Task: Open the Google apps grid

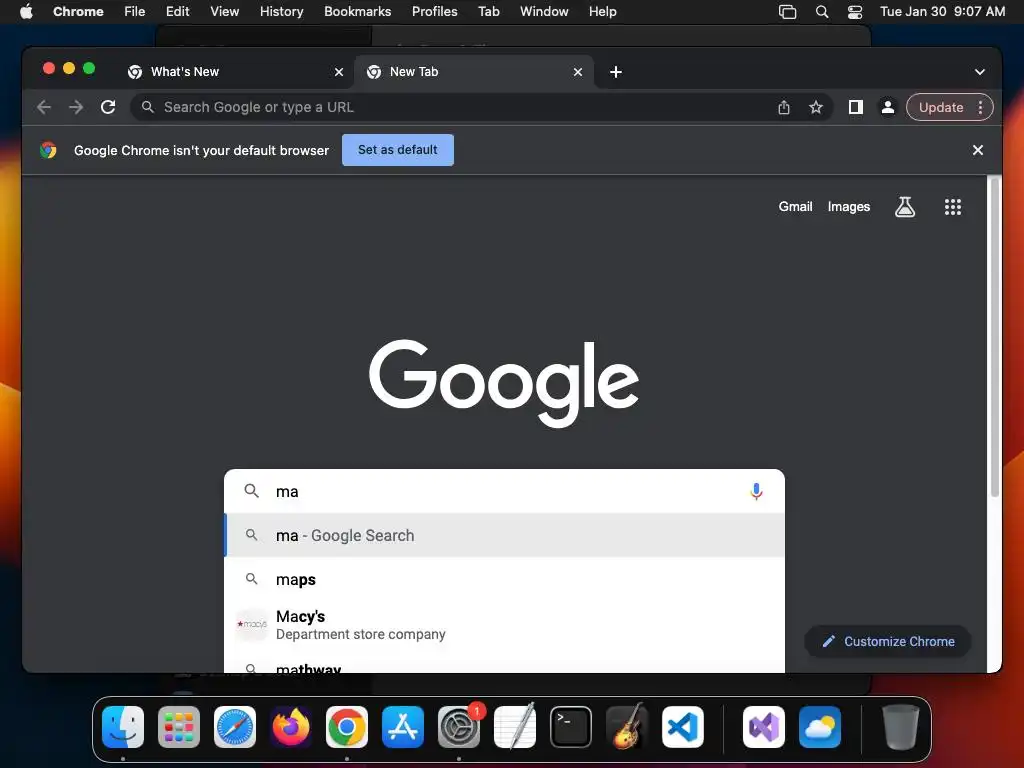Action: click(x=953, y=207)
